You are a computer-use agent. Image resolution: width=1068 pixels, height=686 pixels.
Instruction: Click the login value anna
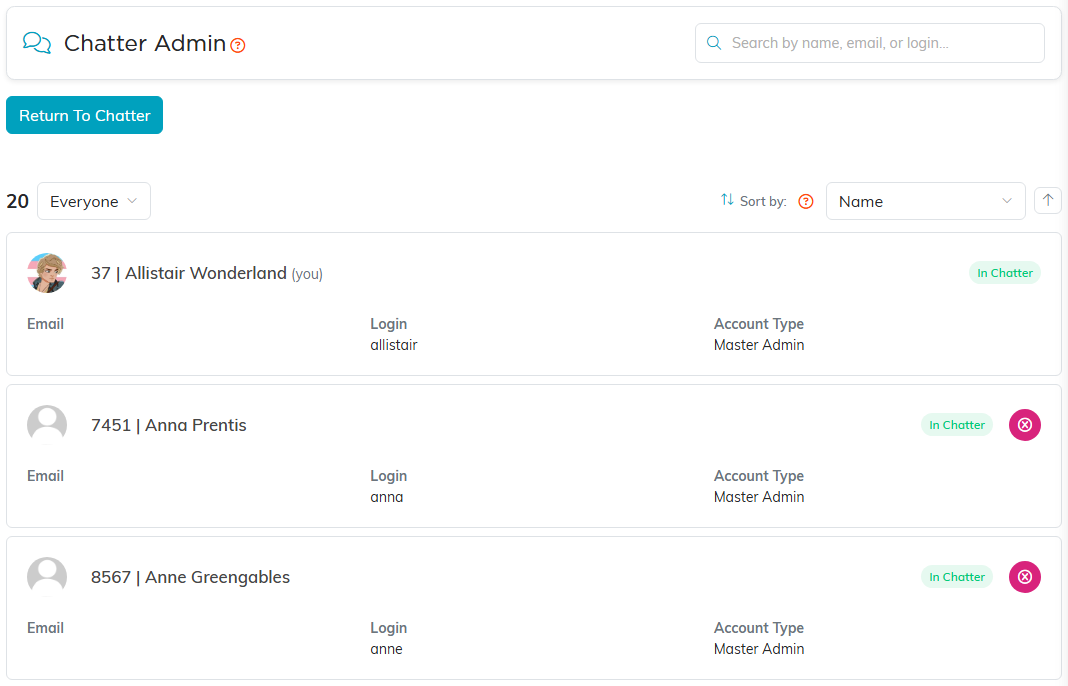387,497
